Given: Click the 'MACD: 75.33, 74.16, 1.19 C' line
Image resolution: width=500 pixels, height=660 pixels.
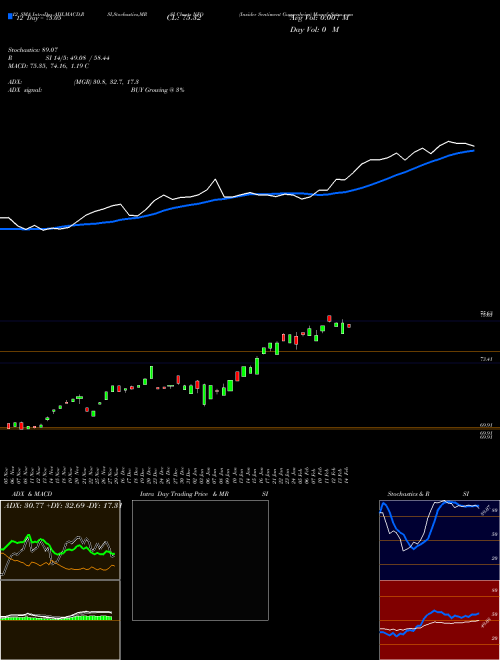Looking at the screenshot, I should point(48,66).
